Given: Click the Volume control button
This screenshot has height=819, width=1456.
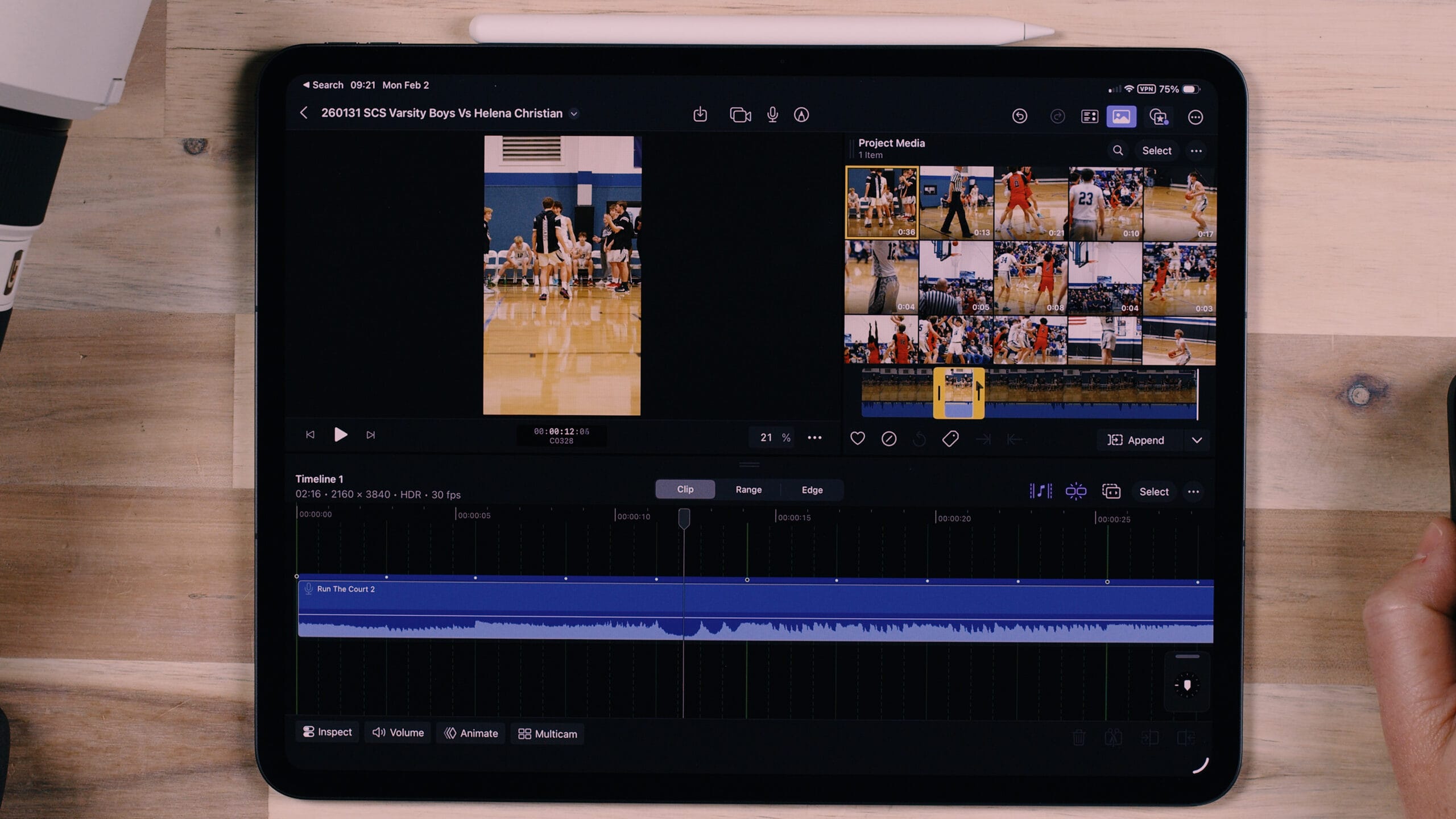Looking at the screenshot, I should tap(398, 733).
